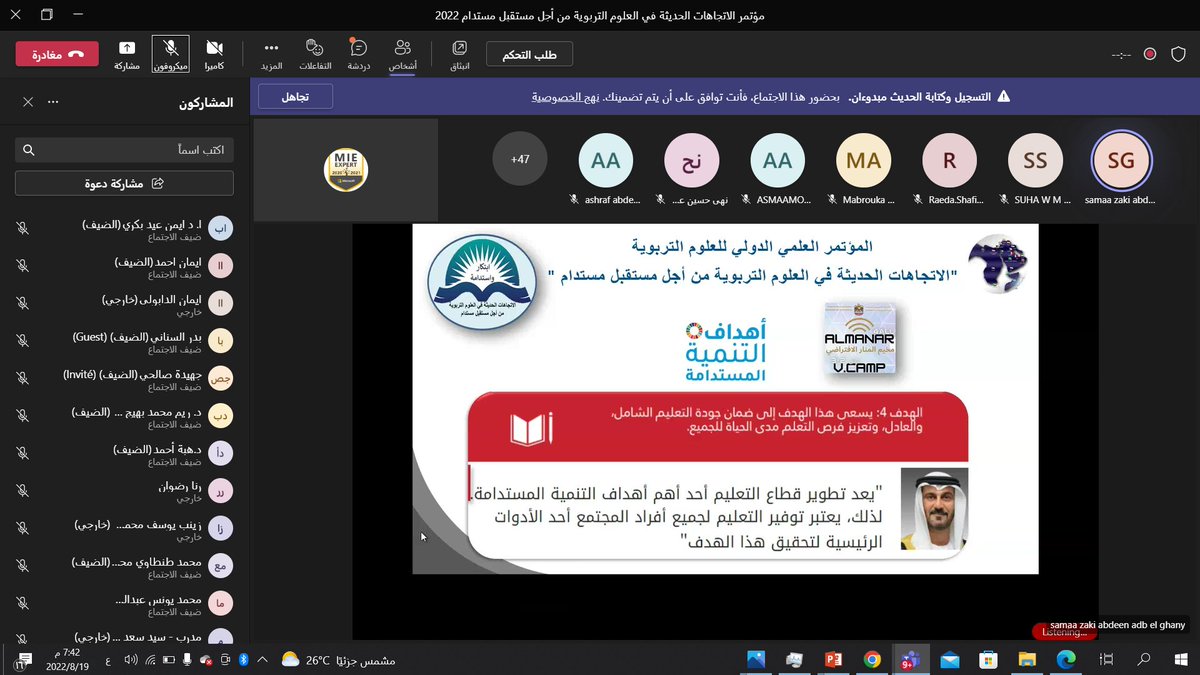Select participant بدر السناني (Guest)
1200x675 pixels.
[124, 343]
